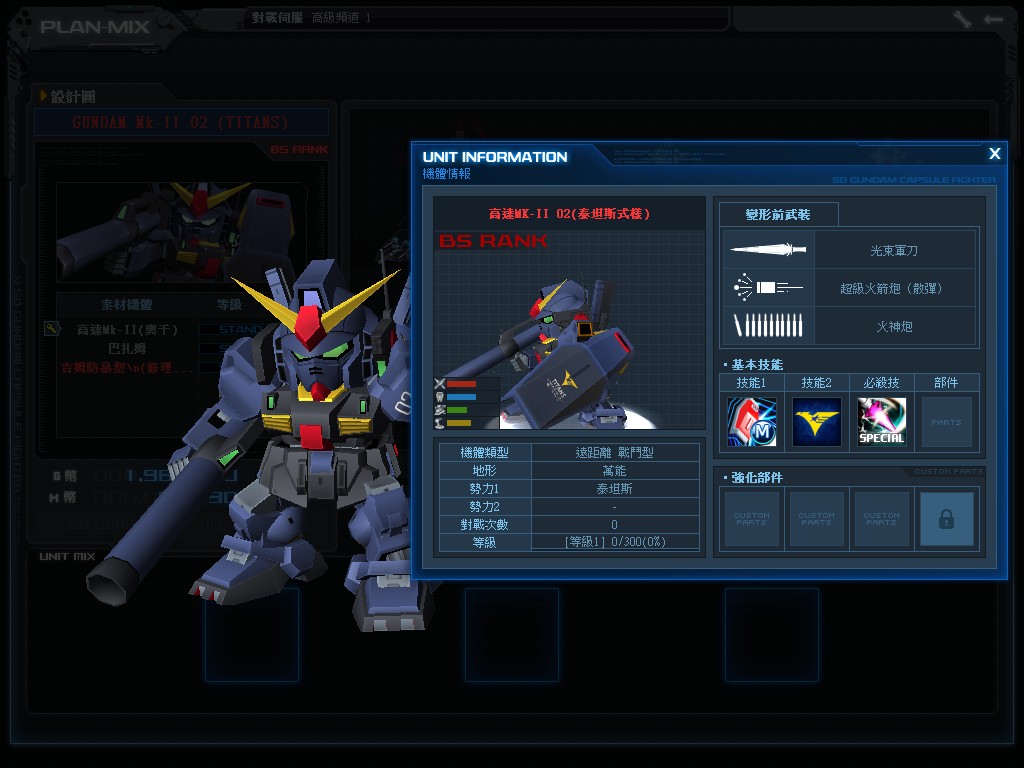Select 超級火箭炮（散彈） weapon name
This screenshot has width=1024, height=768.
click(x=894, y=288)
